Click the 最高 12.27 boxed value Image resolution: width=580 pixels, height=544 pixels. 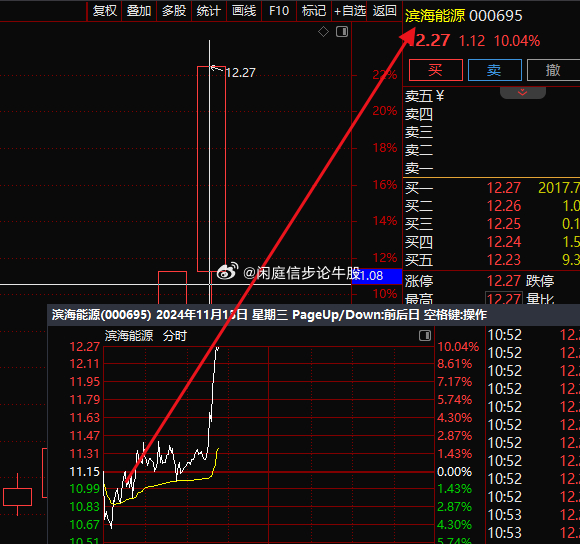(504, 298)
